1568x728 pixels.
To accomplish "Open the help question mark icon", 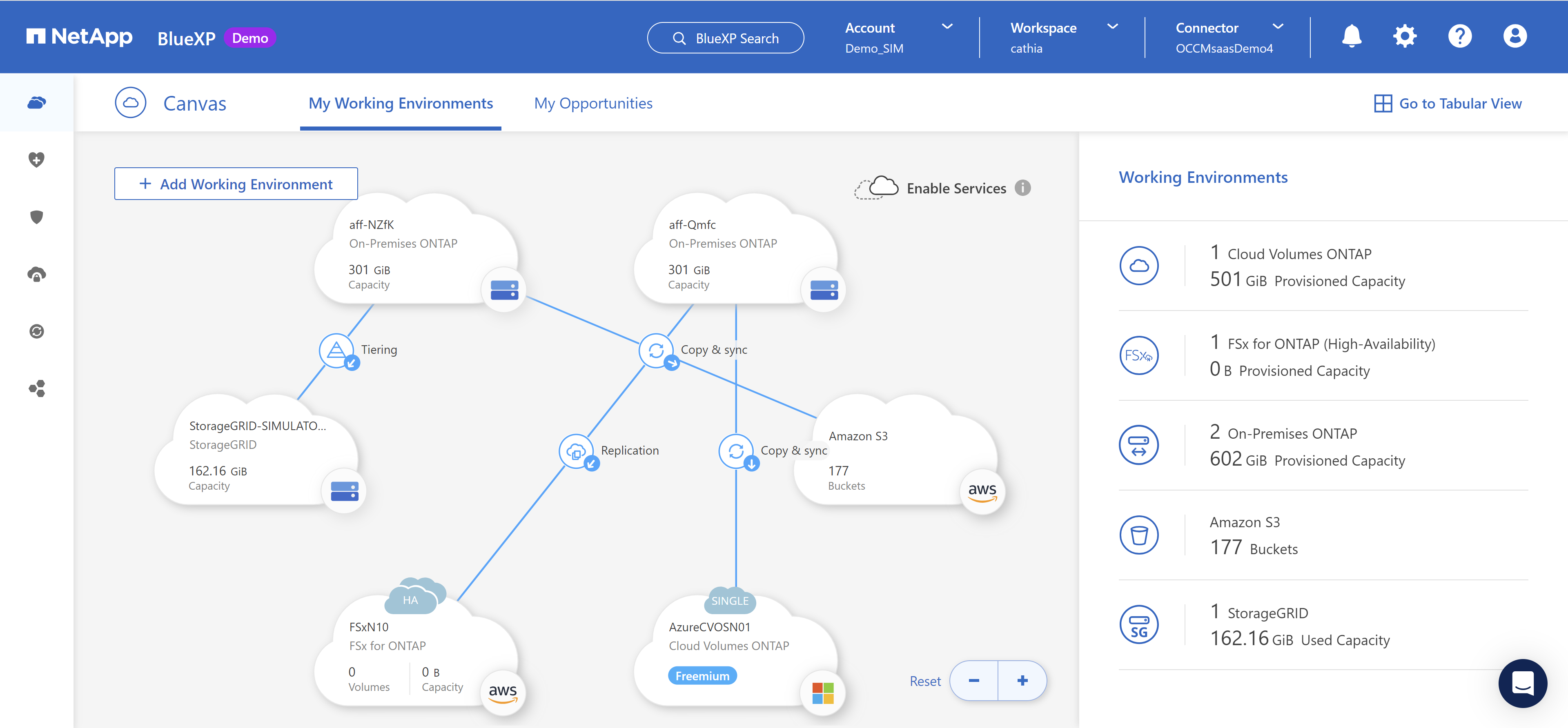I will coord(1460,36).
